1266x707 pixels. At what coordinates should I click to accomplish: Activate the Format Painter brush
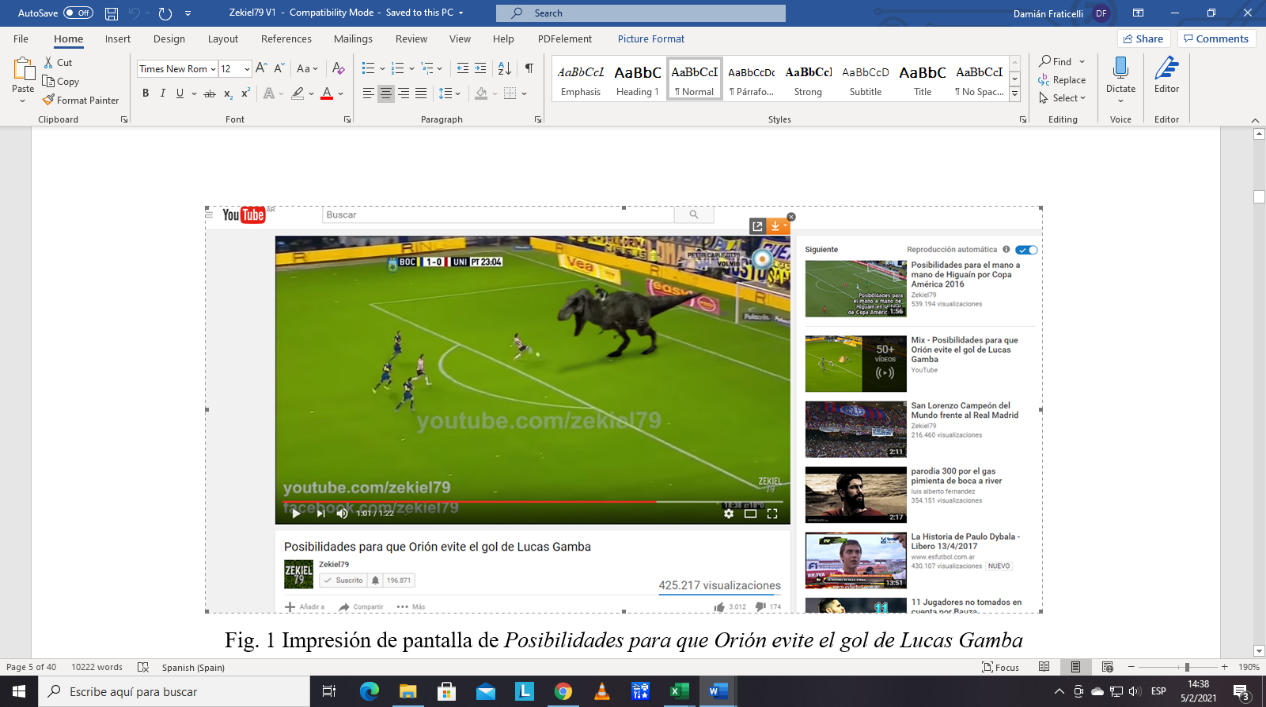point(49,100)
